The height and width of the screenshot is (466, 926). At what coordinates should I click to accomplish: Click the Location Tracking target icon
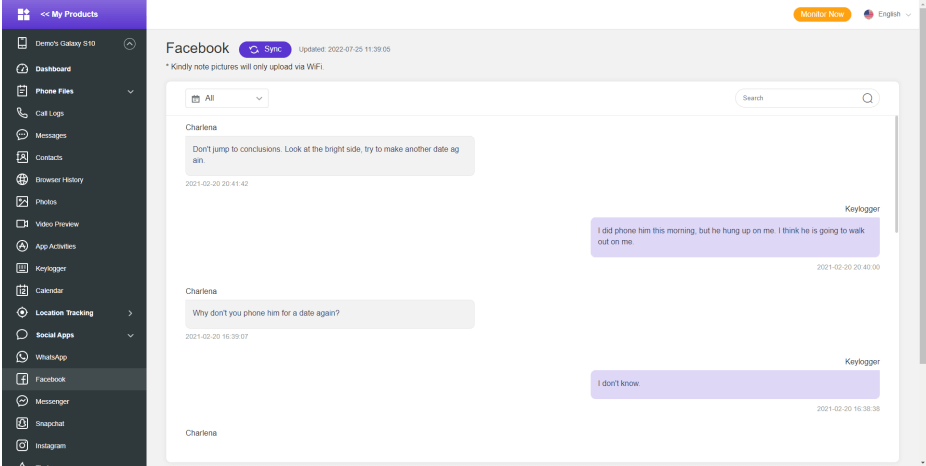tap(22, 312)
